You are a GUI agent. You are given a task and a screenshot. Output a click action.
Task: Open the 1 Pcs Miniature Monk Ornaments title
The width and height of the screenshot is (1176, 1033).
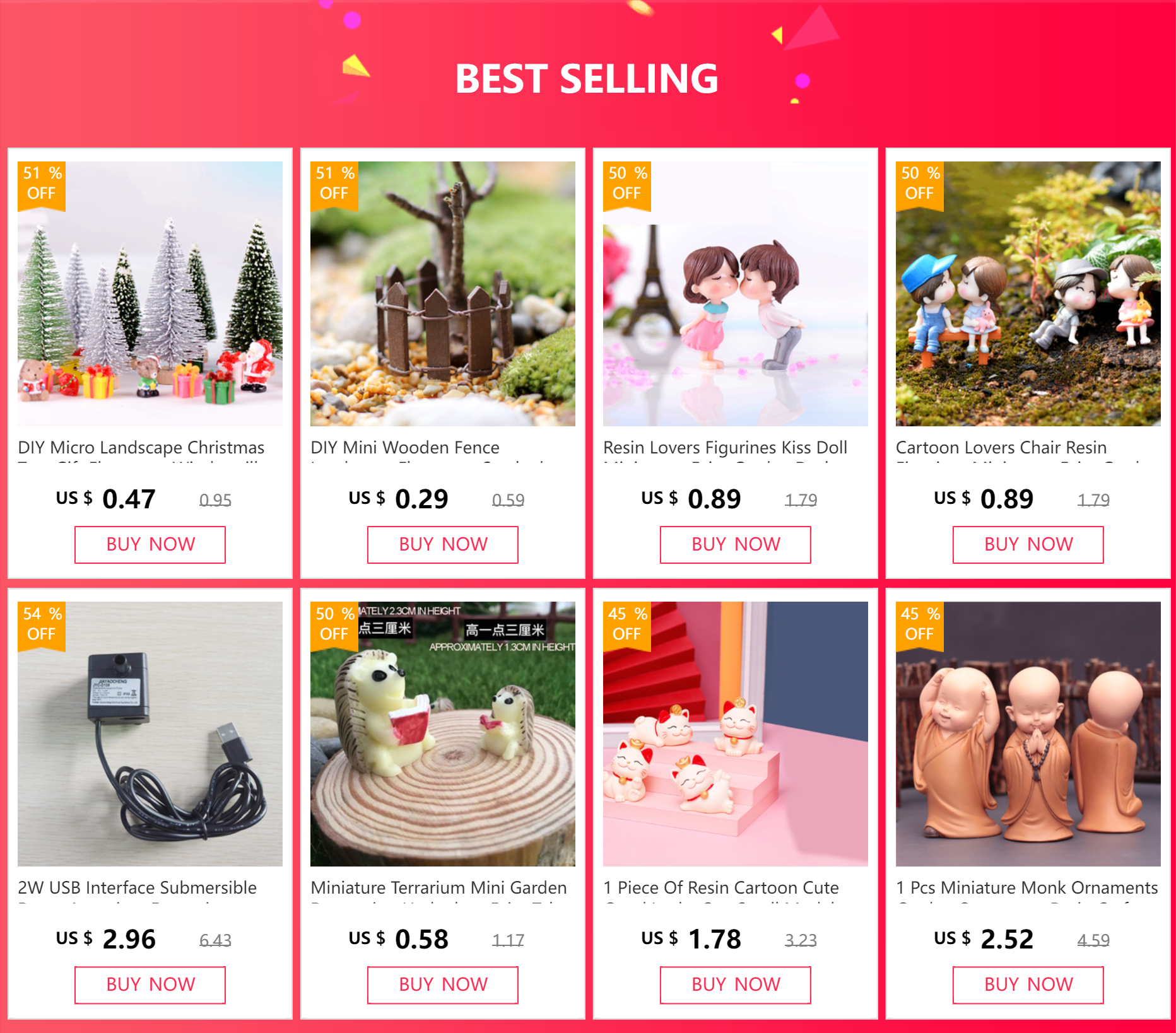click(x=1027, y=888)
